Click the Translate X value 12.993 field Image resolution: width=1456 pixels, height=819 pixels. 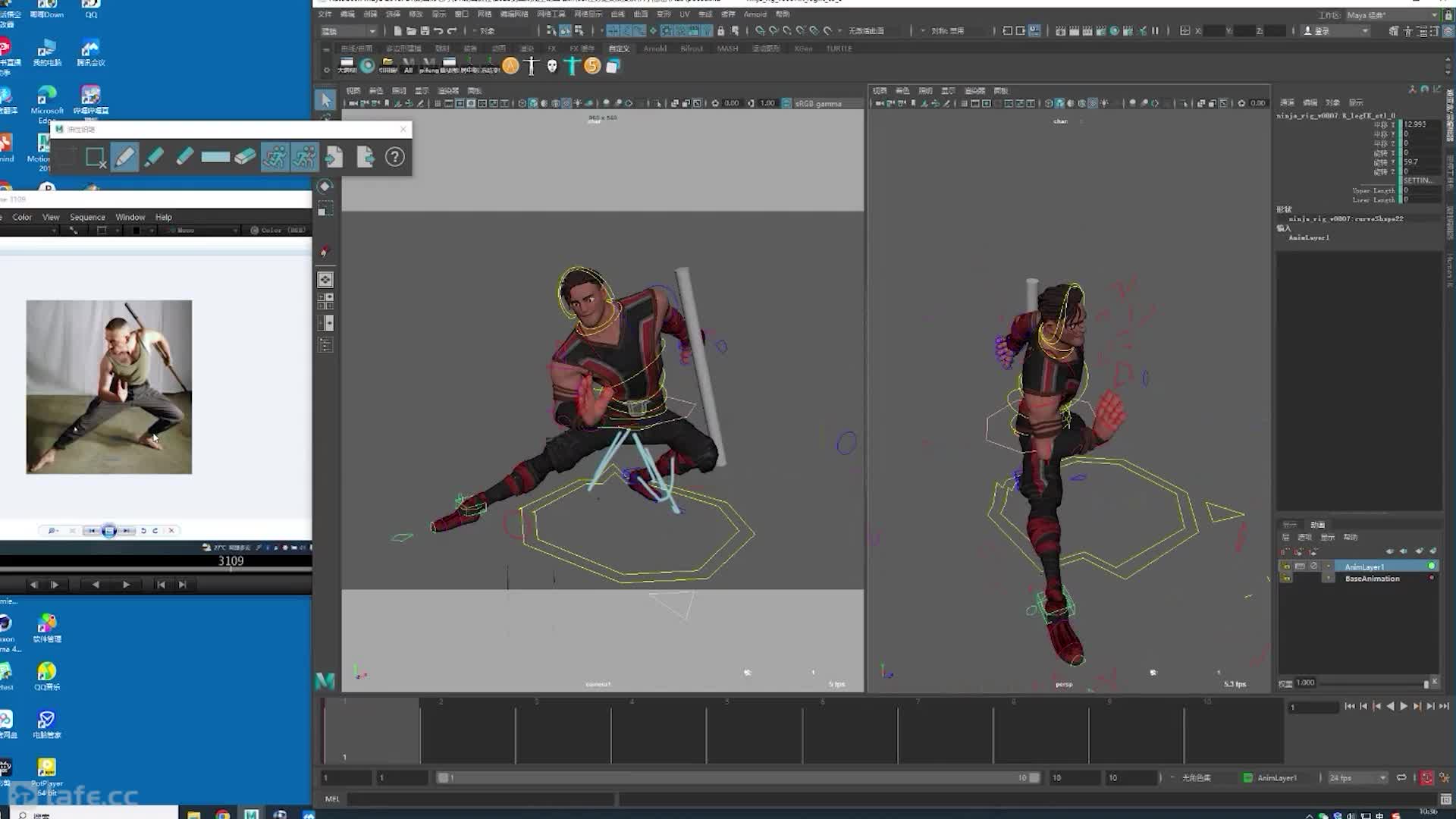point(1420,124)
